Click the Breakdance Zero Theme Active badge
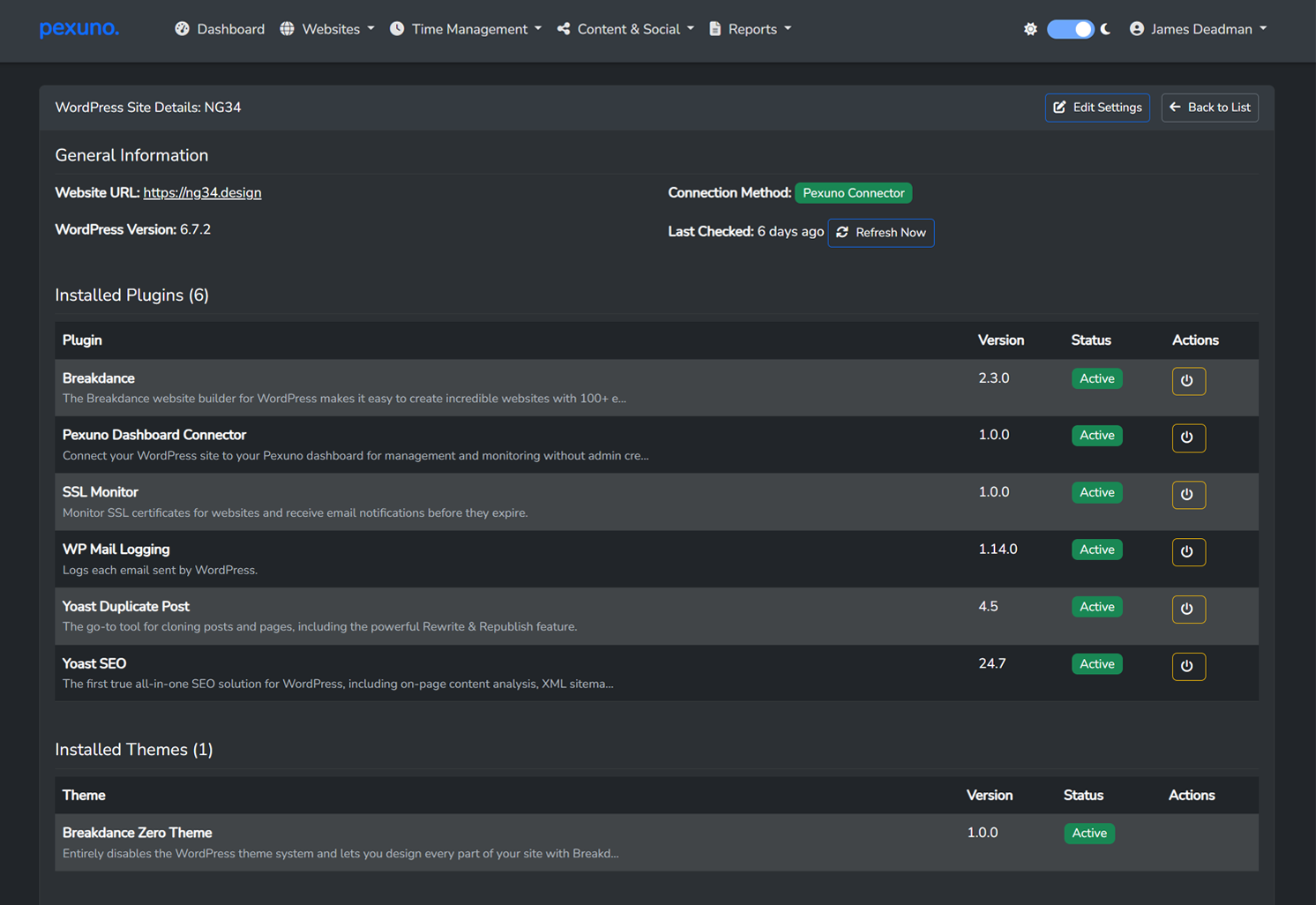This screenshot has height=905, width=1316. 1089,834
